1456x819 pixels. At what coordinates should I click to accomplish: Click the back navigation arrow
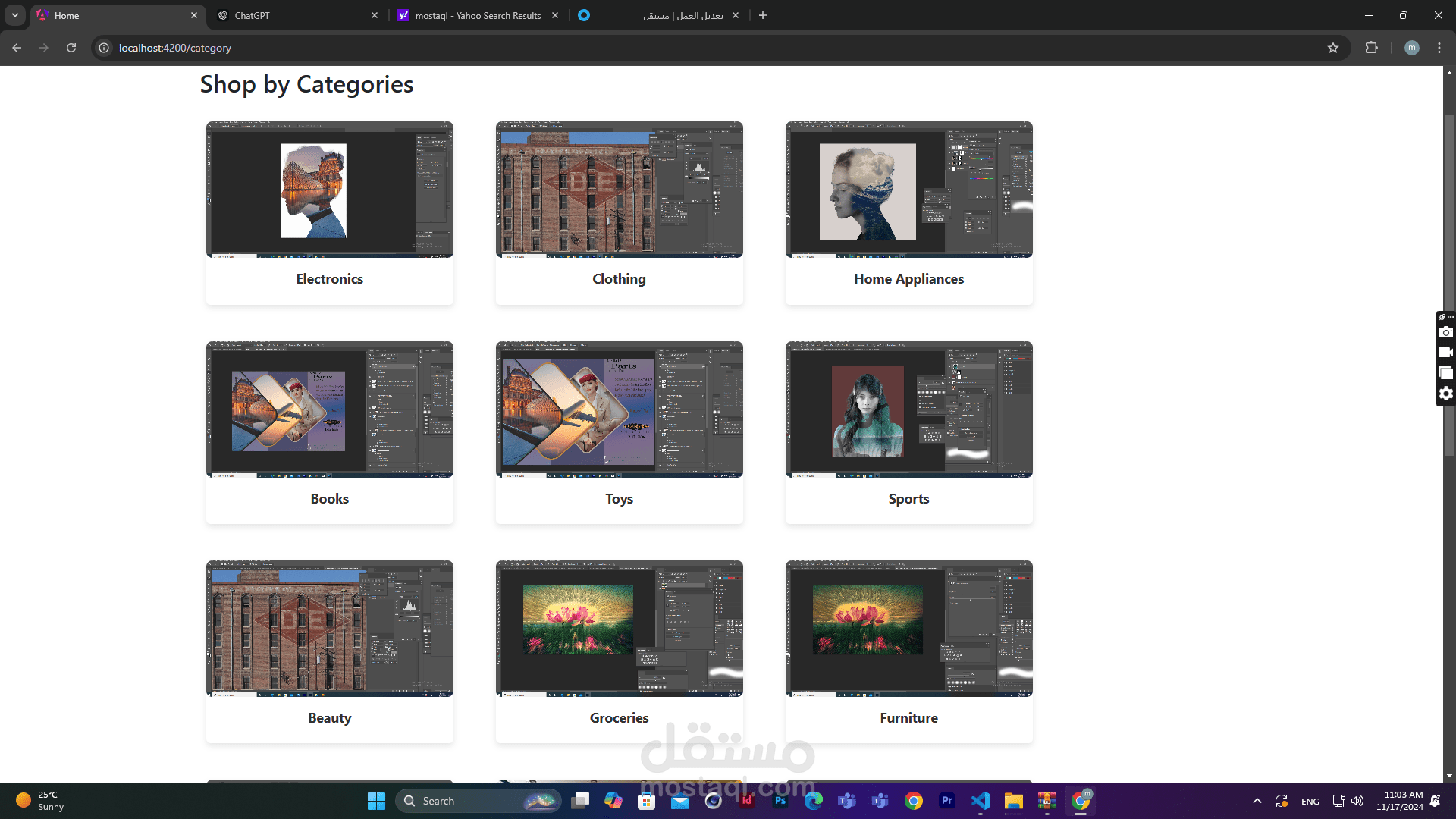click(x=17, y=48)
